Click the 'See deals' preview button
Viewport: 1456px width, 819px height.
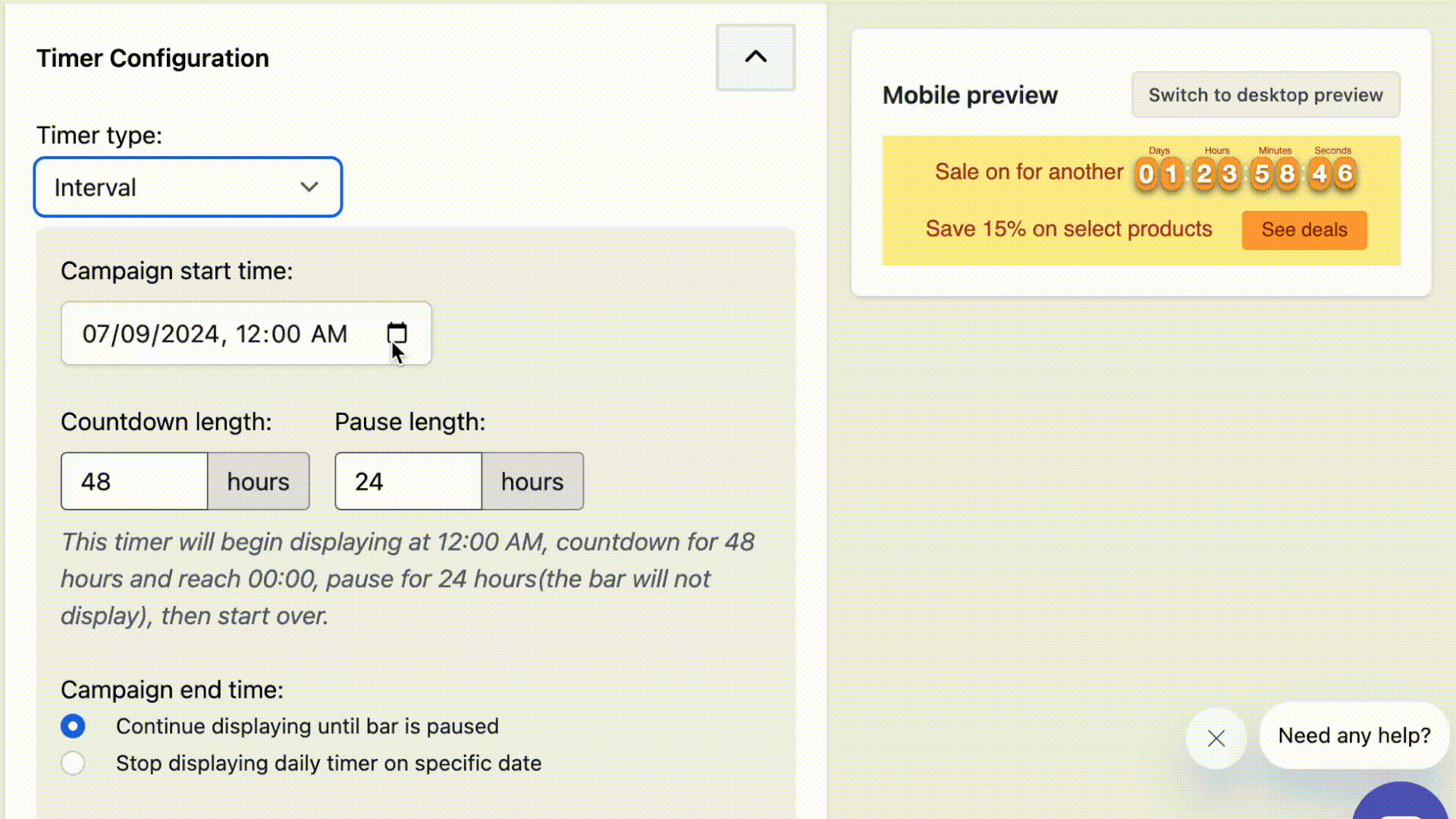coord(1304,230)
